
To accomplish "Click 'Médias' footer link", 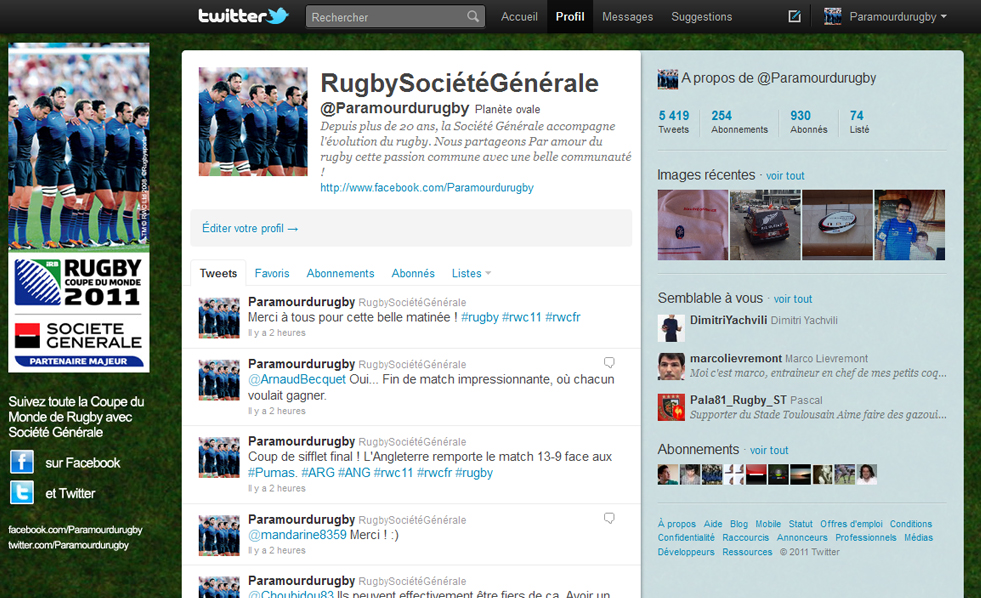I will 918,537.
